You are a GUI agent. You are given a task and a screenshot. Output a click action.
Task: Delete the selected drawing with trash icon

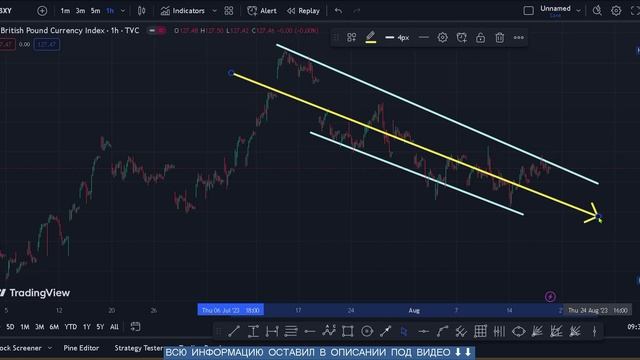click(x=500, y=38)
